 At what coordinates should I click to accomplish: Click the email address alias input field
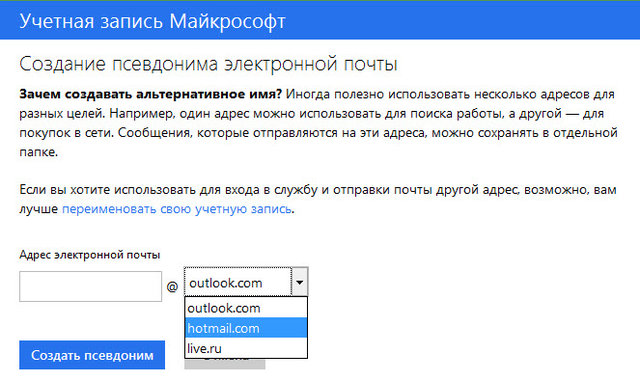pos(90,286)
